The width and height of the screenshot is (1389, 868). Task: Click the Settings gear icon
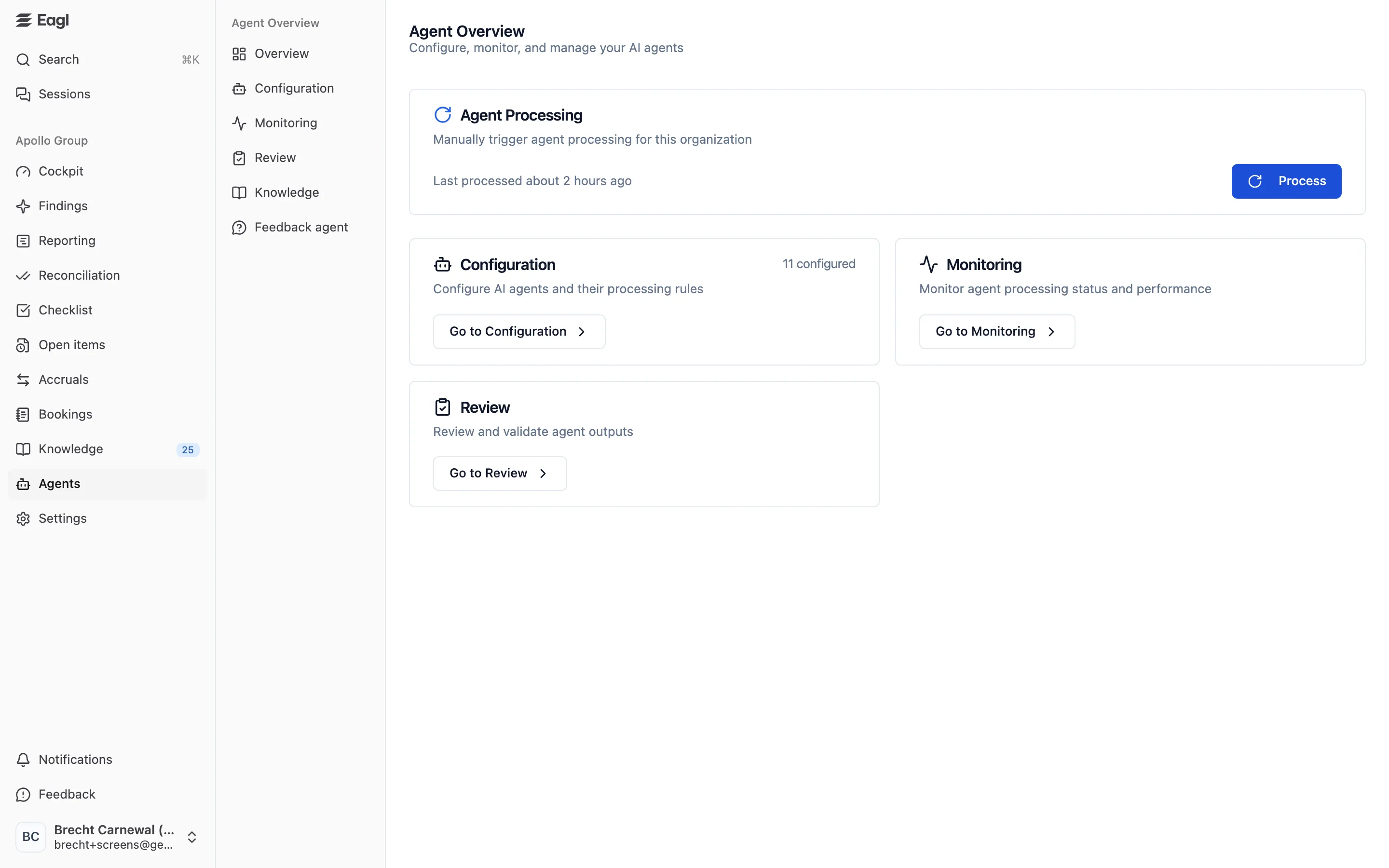[23, 519]
